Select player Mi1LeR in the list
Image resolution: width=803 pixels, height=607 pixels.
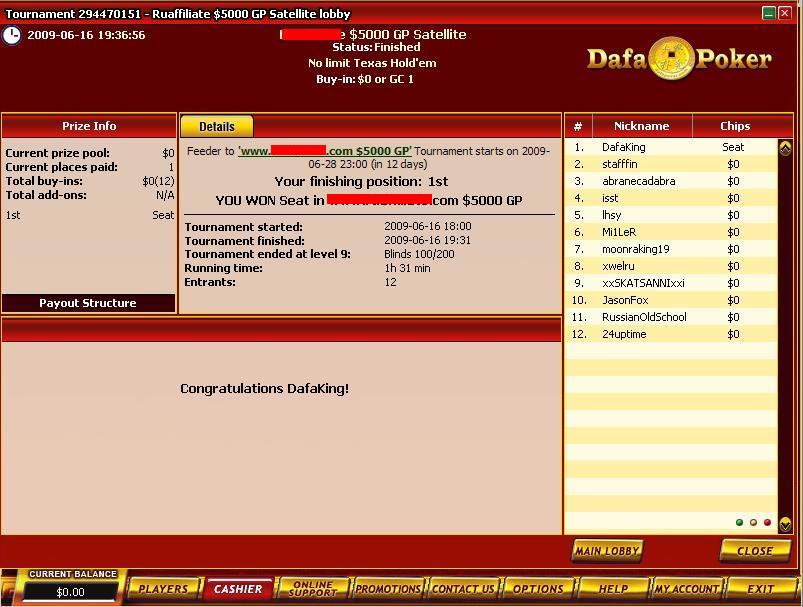(671, 233)
